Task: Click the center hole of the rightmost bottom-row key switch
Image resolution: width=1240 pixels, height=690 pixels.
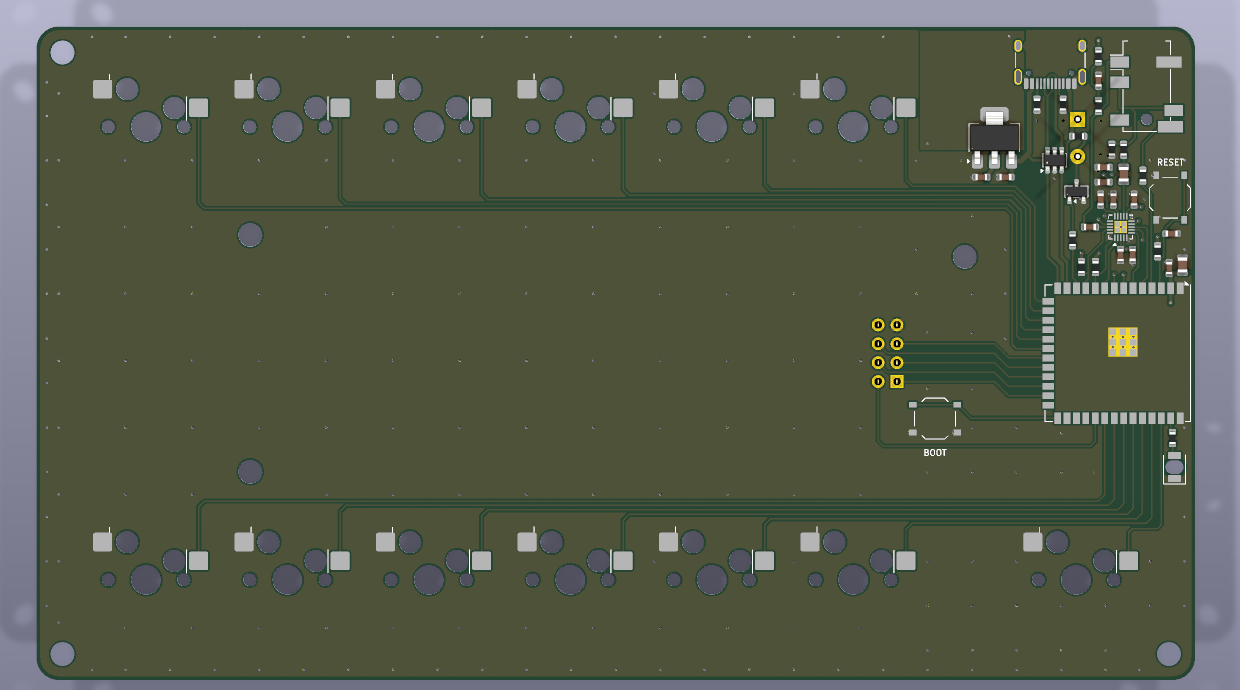Action: 1076,579
